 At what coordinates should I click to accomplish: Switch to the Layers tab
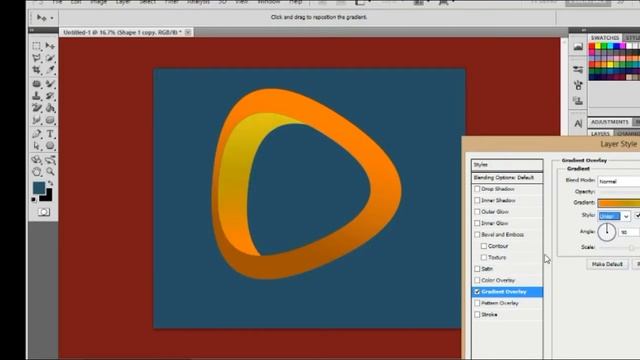600,133
